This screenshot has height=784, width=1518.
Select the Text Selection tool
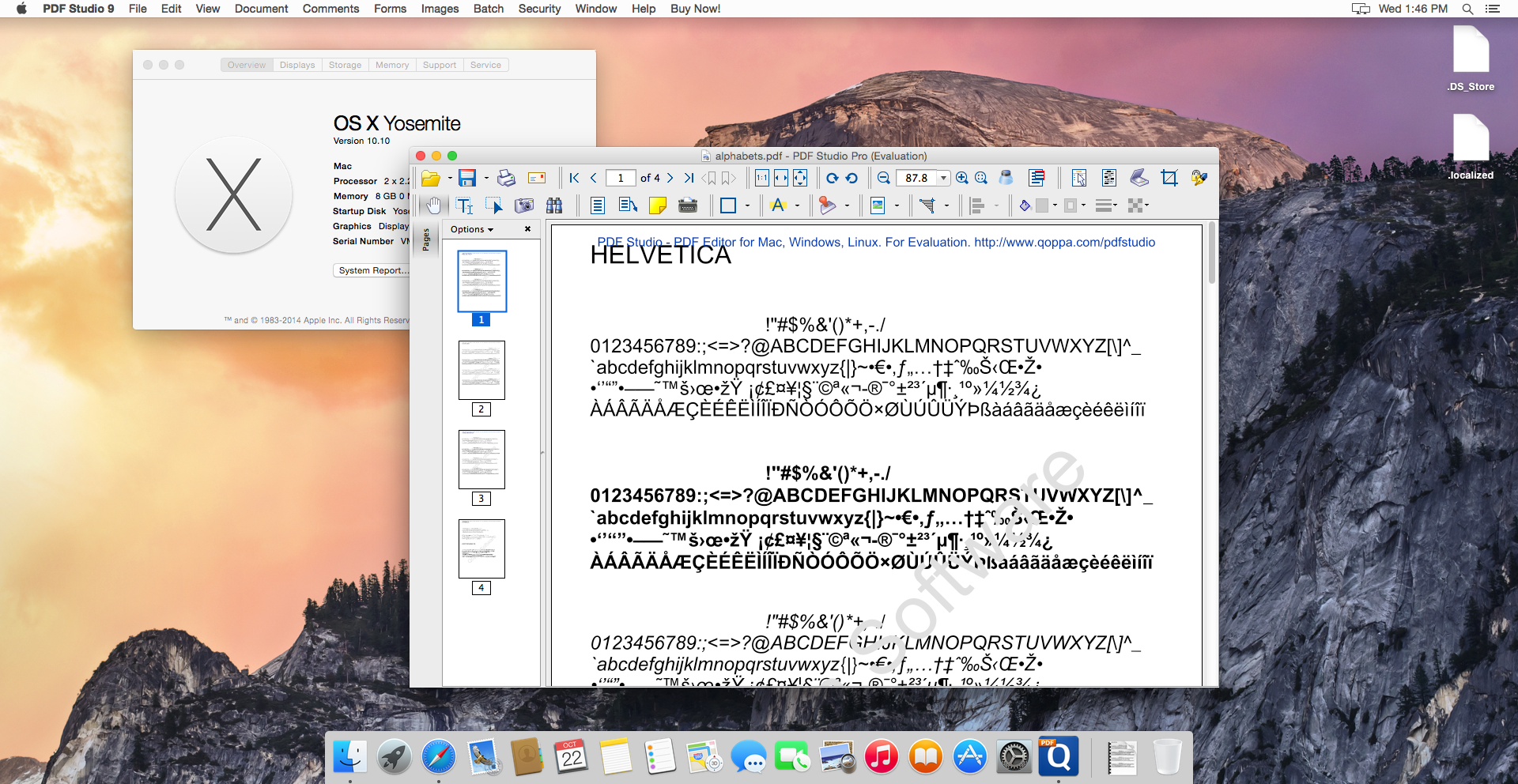coord(465,206)
